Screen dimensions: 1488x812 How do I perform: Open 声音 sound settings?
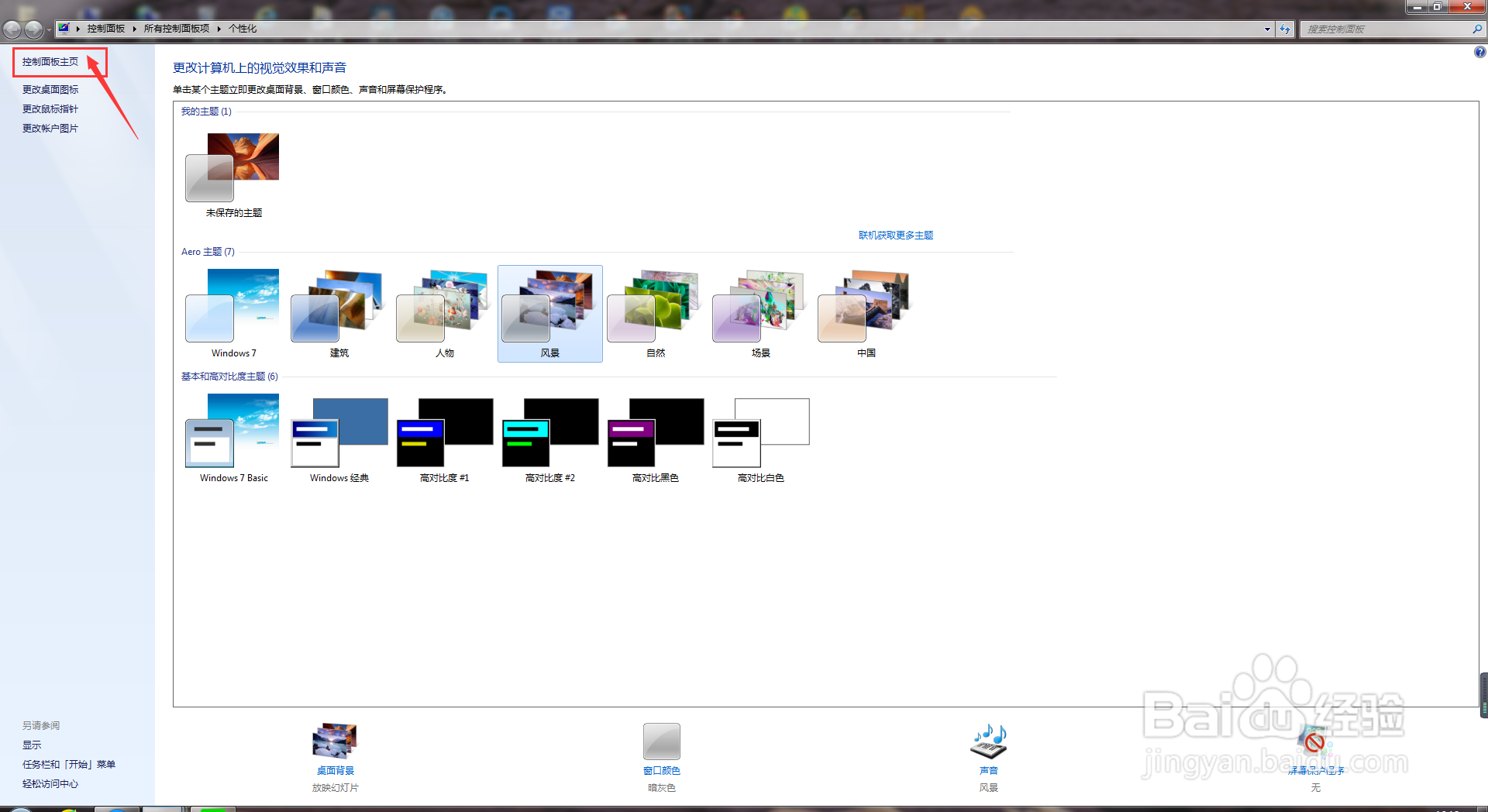tap(988, 741)
